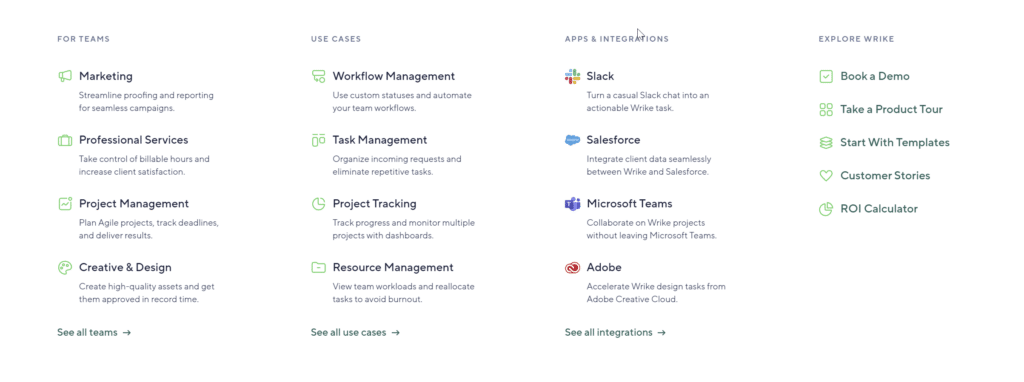Click text "Track progress and monitor multiple"
The image size is (1024, 382).
[403, 223]
